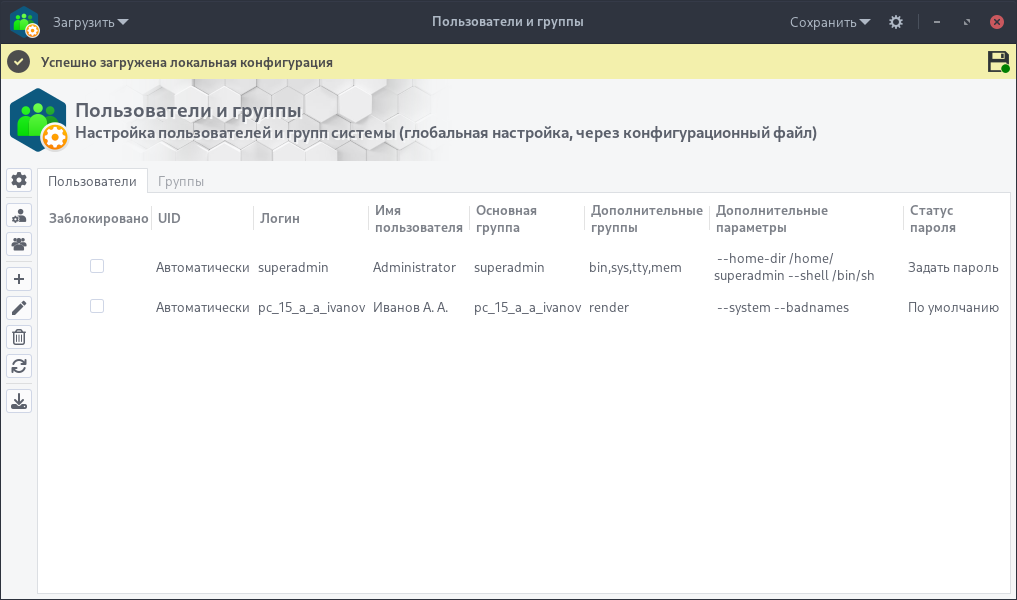
Task: Open application preferences via the titlebar gear
Action: [x=895, y=20]
